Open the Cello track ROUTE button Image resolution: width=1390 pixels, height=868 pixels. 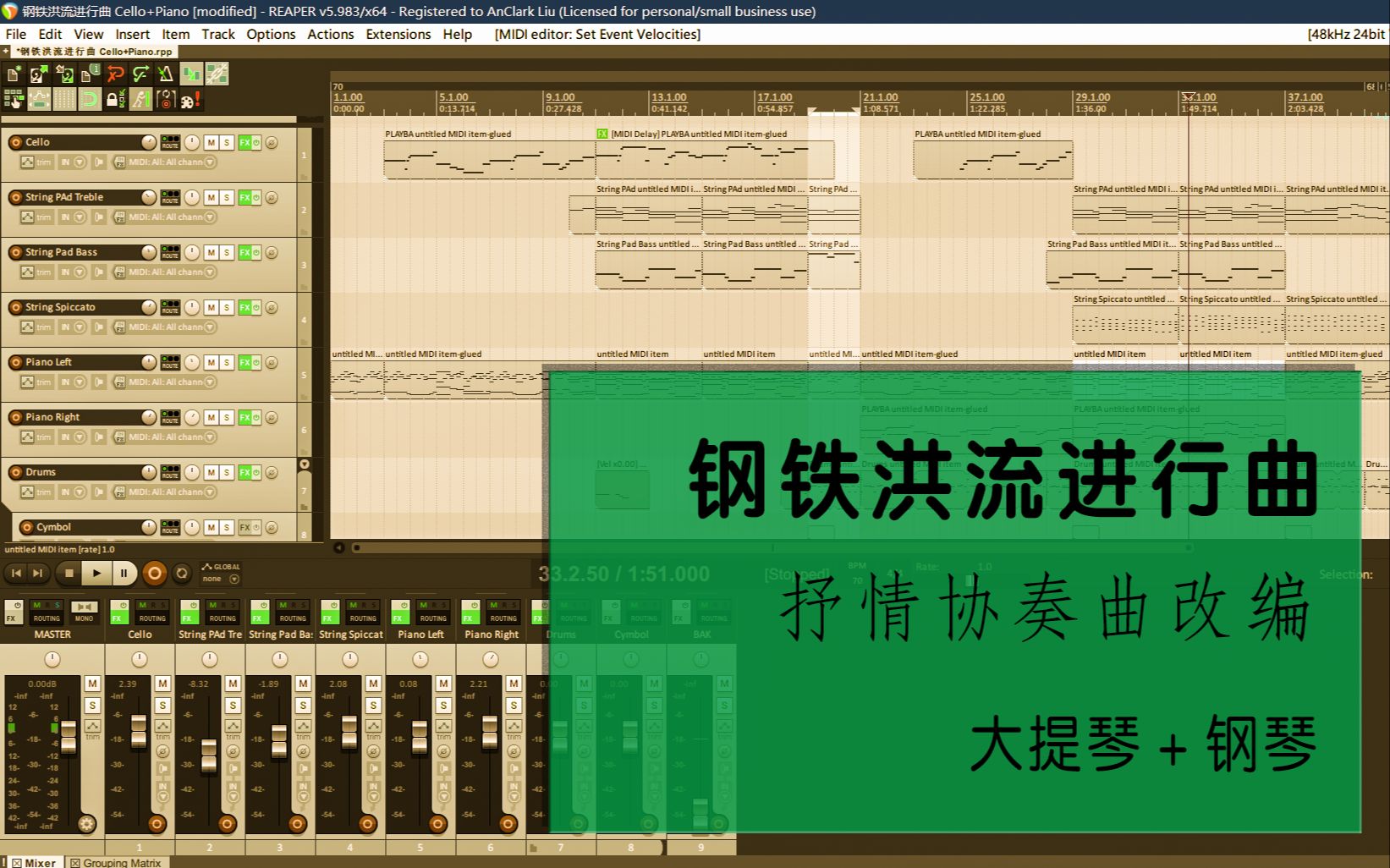pyautogui.click(x=170, y=142)
